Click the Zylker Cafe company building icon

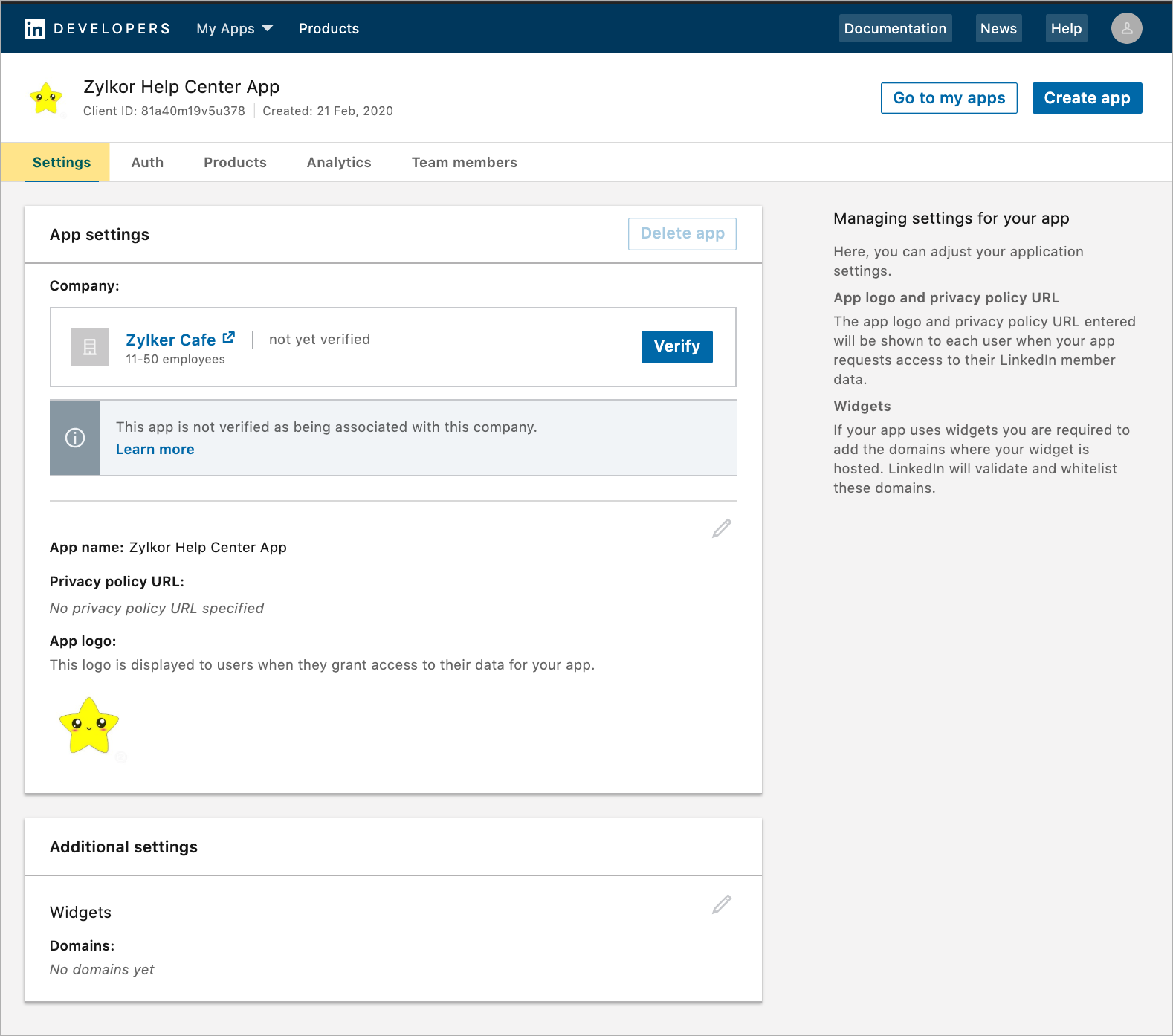pos(90,347)
